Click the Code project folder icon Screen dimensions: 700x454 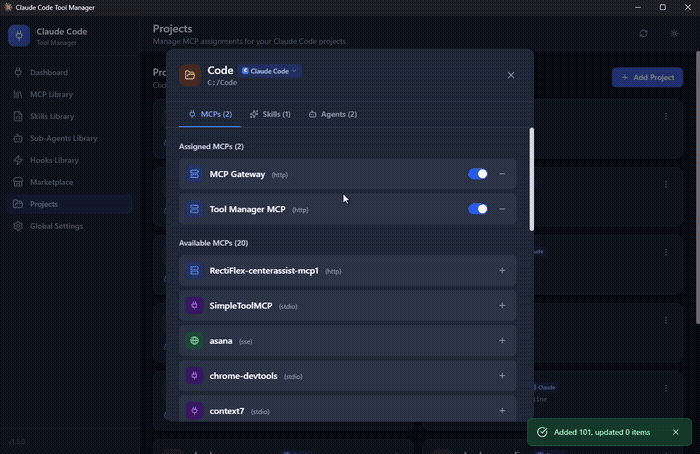tap(190, 75)
